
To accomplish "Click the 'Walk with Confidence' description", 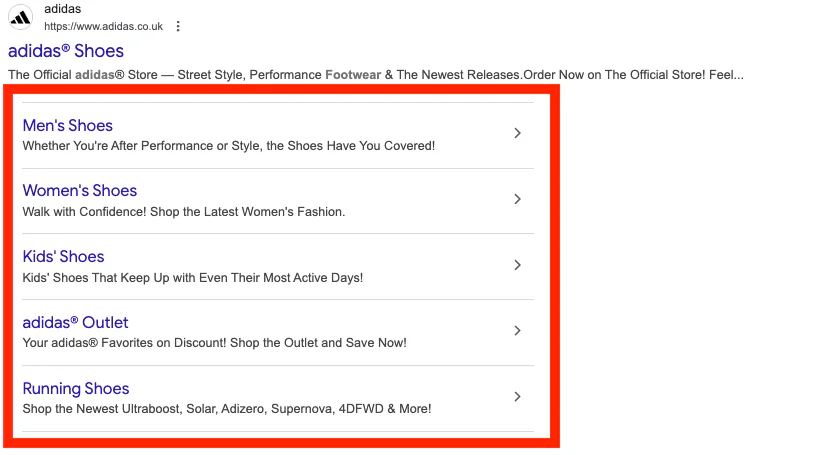I will coord(184,212).
